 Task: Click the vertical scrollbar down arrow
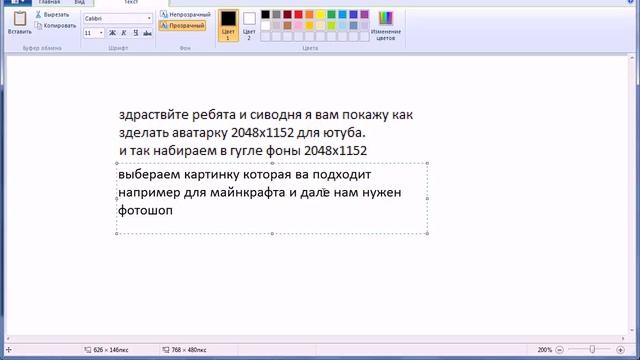click(632, 330)
